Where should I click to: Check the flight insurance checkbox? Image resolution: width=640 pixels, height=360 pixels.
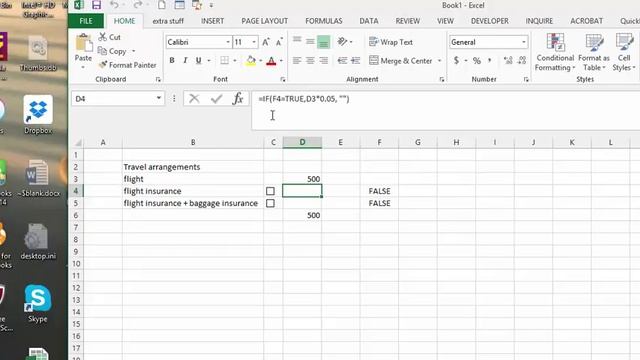click(270, 191)
